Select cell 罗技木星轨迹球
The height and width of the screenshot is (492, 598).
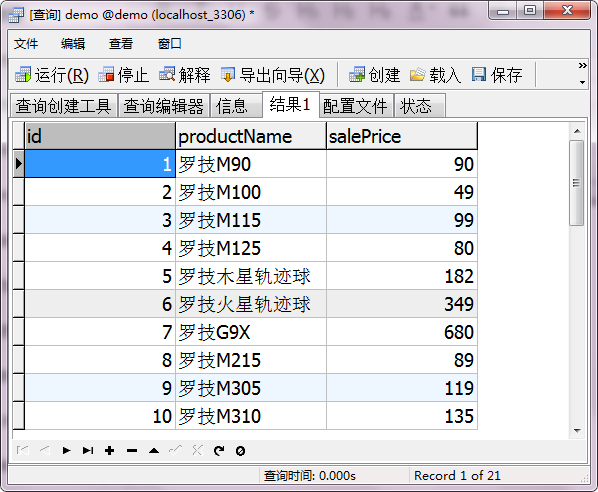tap(251, 276)
